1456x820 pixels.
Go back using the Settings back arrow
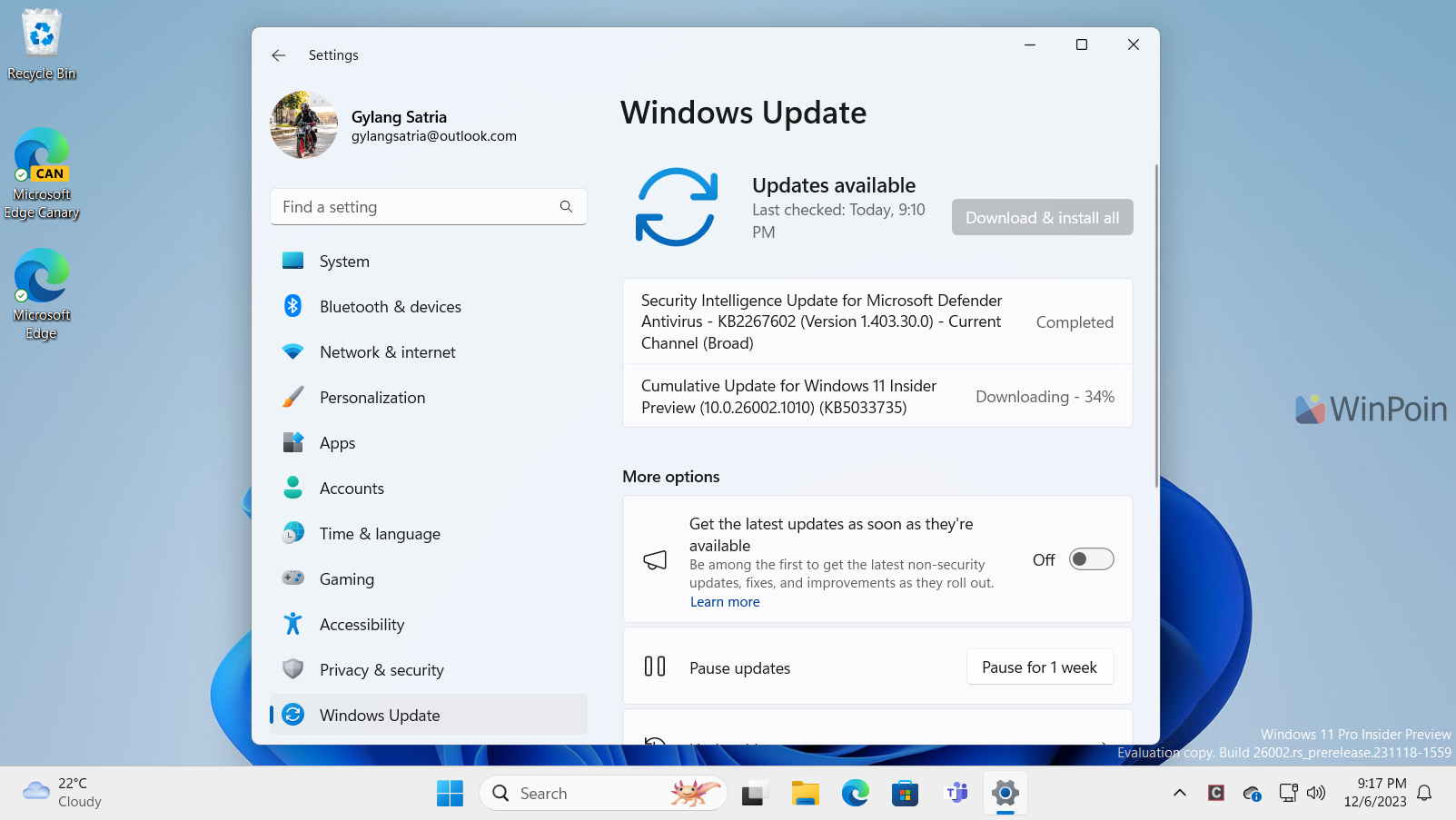point(279,55)
